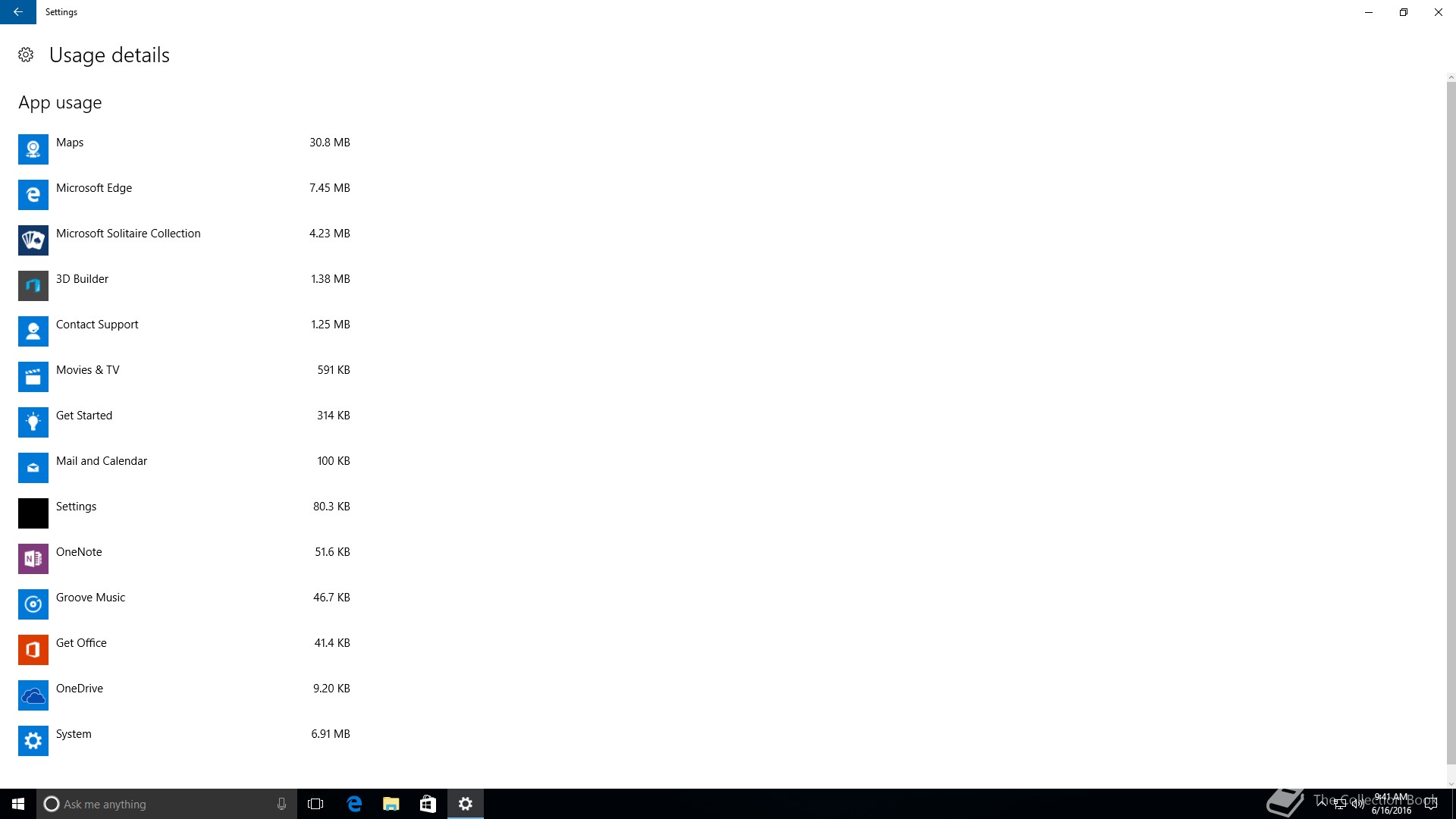This screenshot has height=819, width=1456.
Task: Click the Get Office app icon
Action: click(33, 650)
